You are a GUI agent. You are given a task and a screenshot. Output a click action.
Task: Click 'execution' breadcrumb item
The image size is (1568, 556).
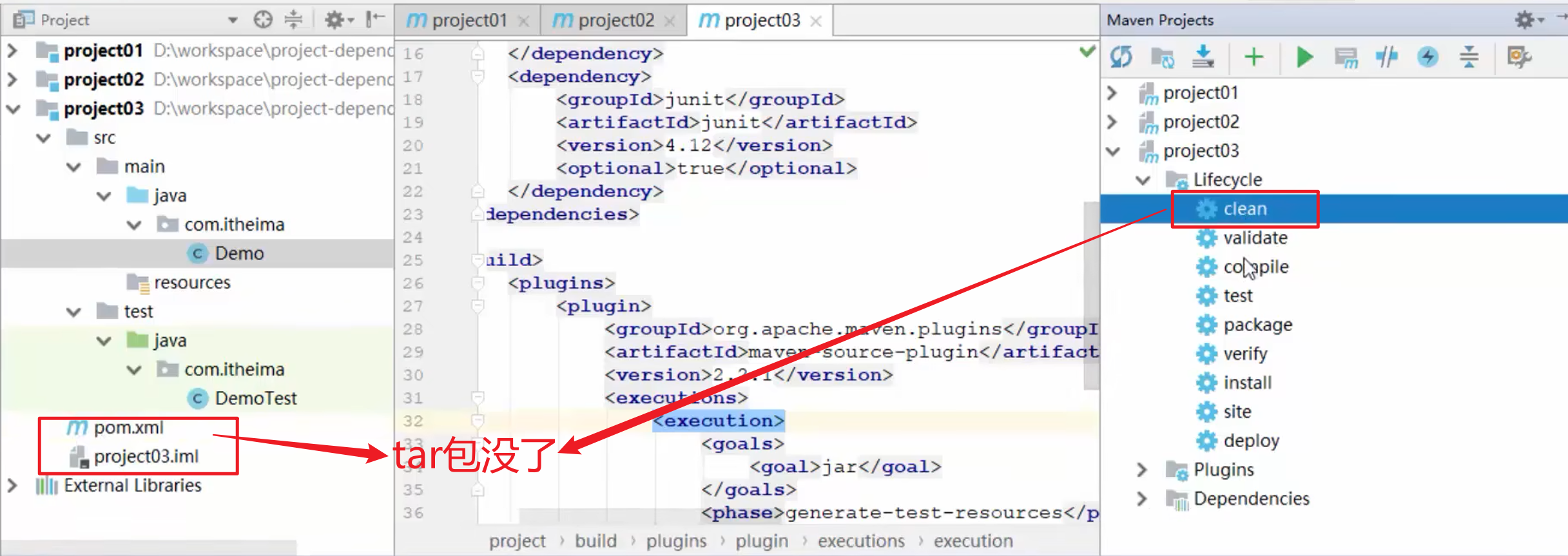(x=973, y=541)
